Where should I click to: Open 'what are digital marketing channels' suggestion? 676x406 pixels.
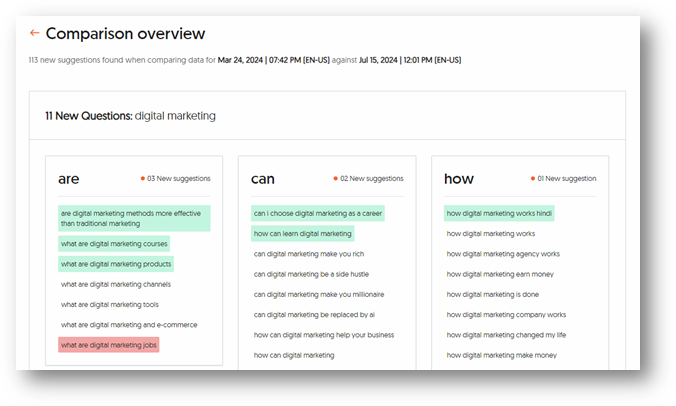coord(116,284)
